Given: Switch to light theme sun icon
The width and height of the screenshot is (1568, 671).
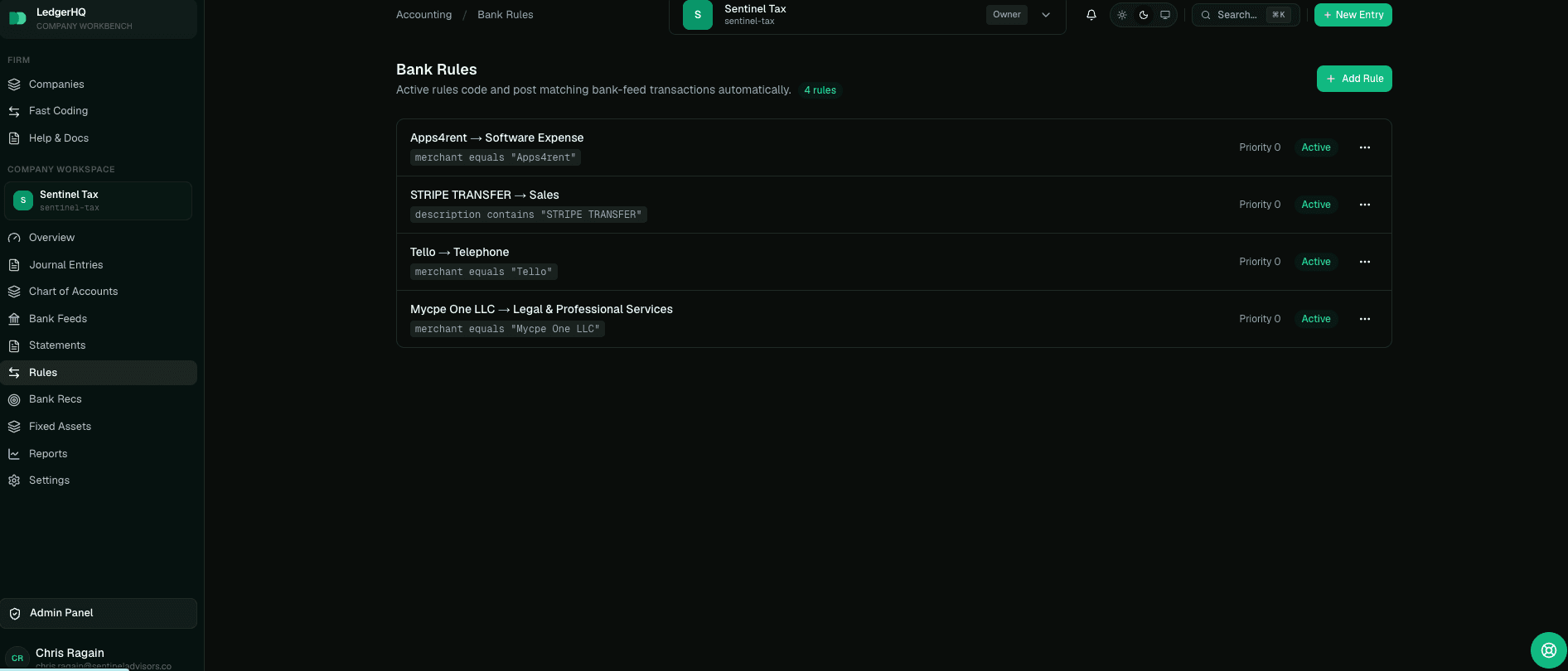Looking at the screenshot, I should 1122,15.
